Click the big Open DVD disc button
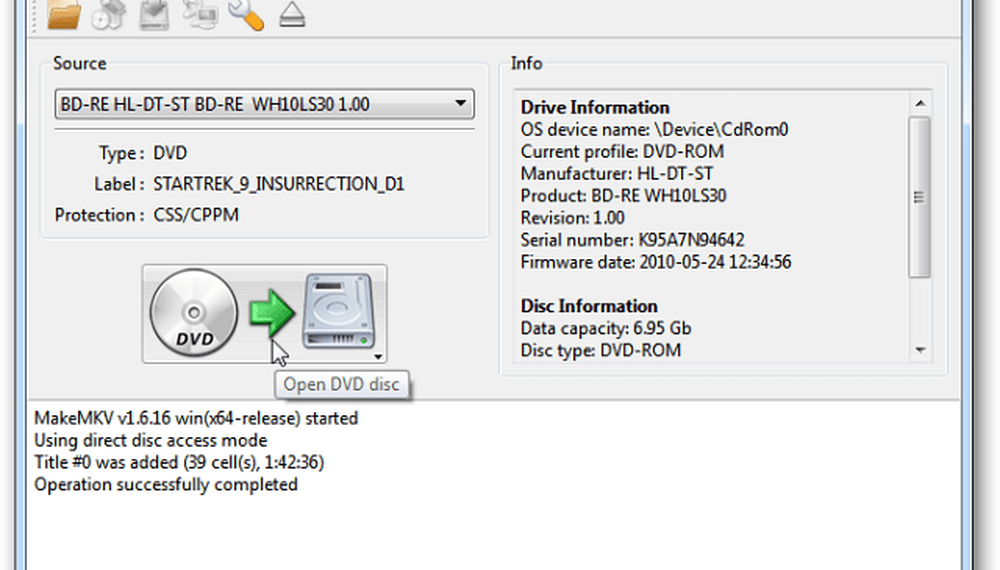Screen dimensions: 1000x570 (x=264, y=314)
